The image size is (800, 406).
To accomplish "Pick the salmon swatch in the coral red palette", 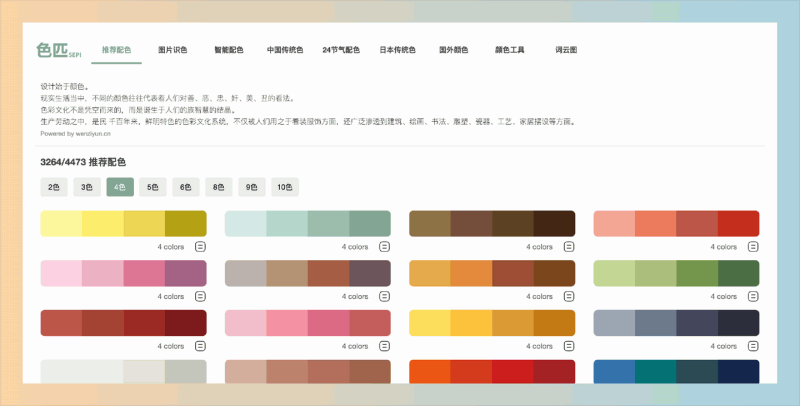I will click(614, 223).
